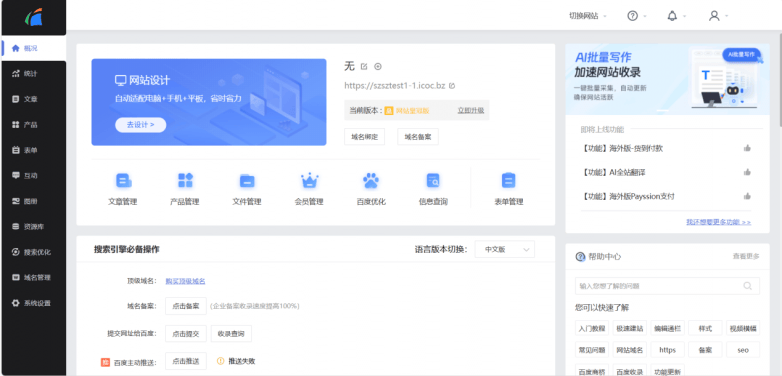Screen dimensions: 782x376
Task: Click the 入门教程 help tag
Action: tap(592, 328)
